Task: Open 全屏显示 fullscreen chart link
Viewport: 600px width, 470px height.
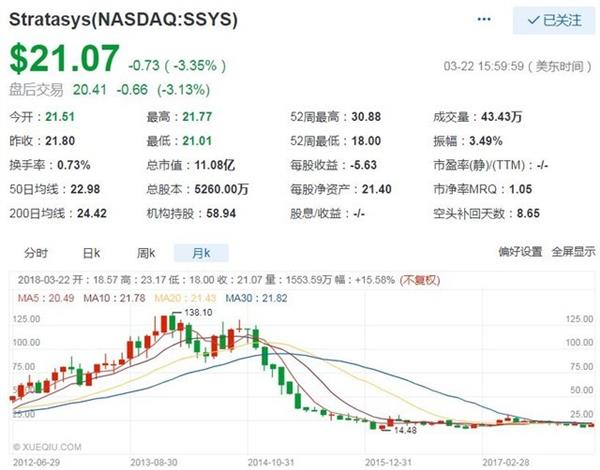Action: pos(573,251)
